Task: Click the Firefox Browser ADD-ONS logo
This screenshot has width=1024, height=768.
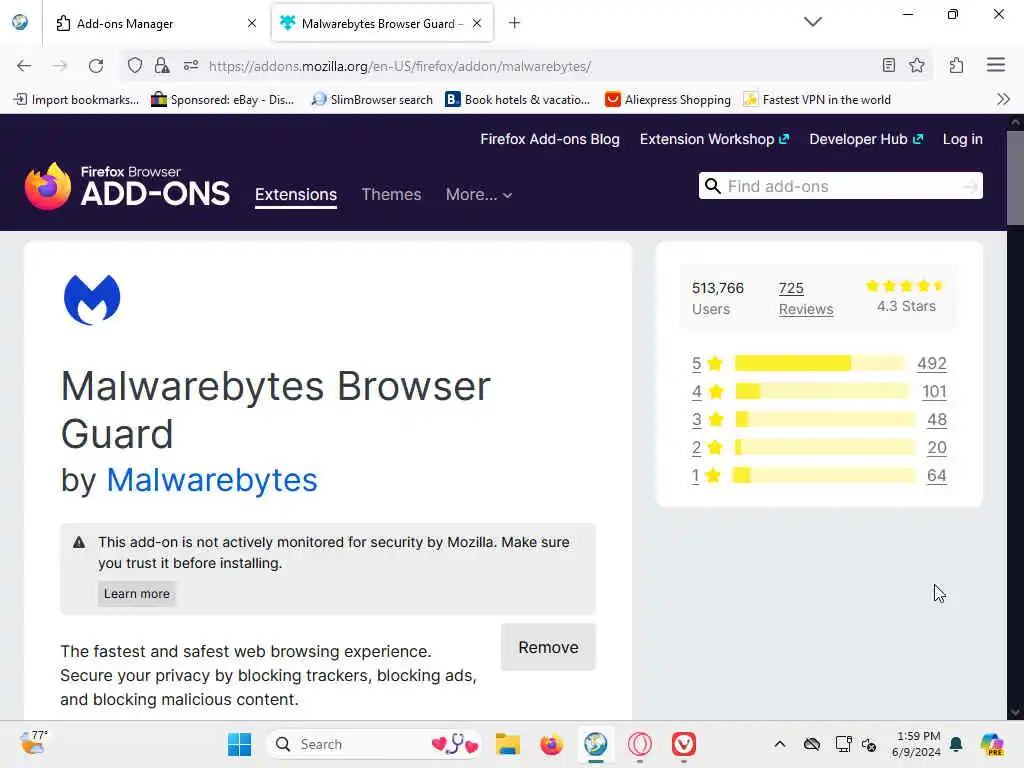Action: [x=127, y=186]
